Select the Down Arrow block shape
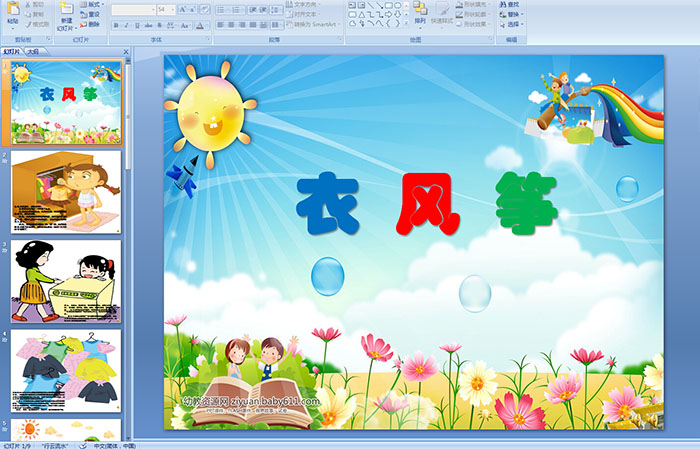Viewport: 700px width, 449px height. tap(397, 14)
